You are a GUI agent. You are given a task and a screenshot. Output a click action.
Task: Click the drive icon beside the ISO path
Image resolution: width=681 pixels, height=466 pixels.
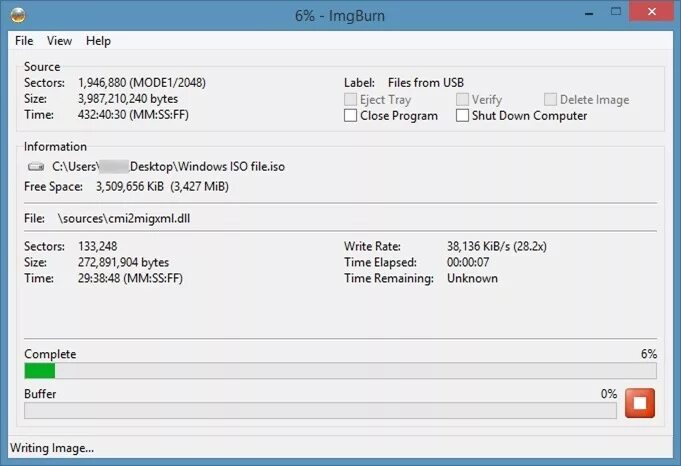click(x=36, y=167)
